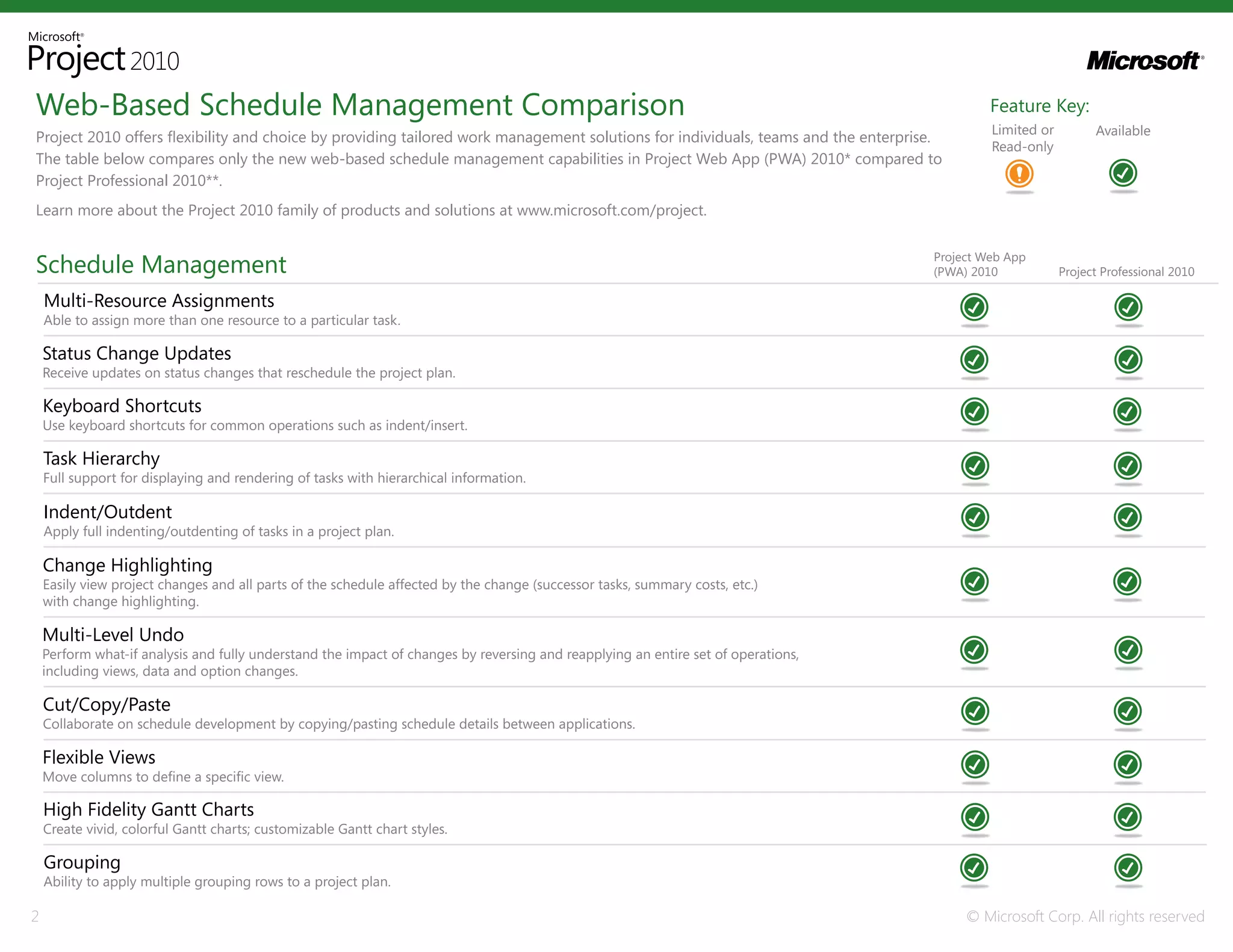Screen dimensions: 1233x952
Task: Click PWA checkmark for Keyboard Shortcuts
Action: tap(975, 412)
